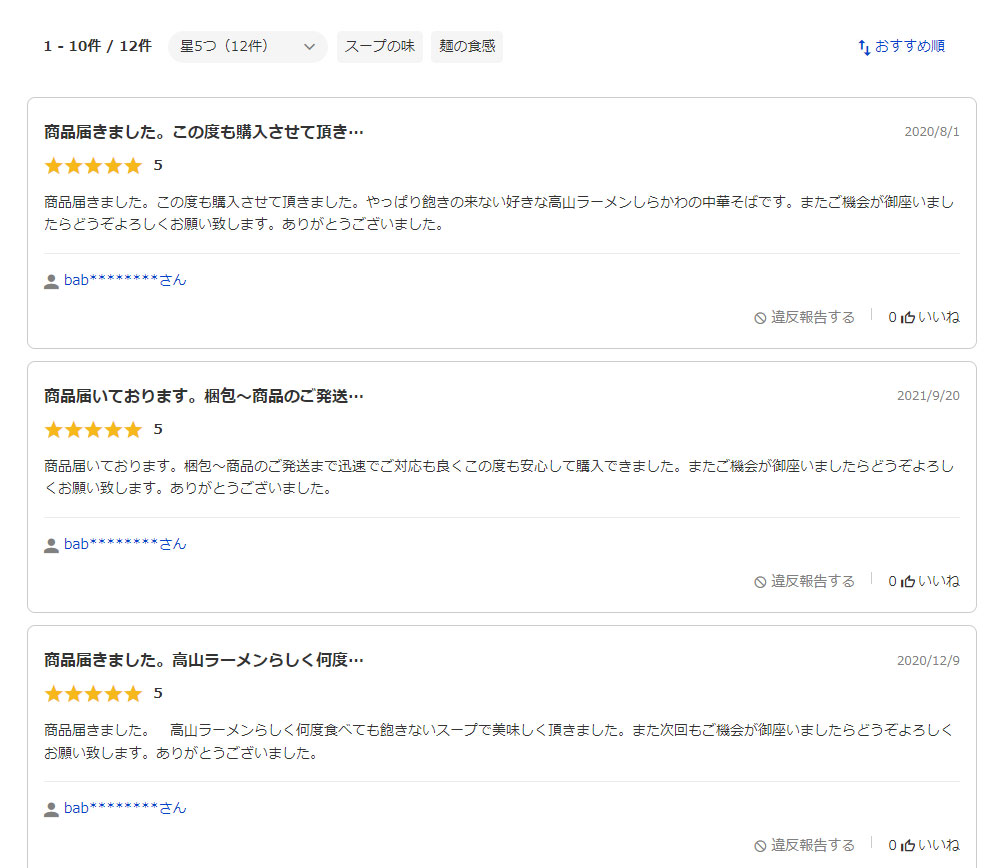
Task: Open the おすすめ順 sort order selector
Action: [901, 46]
